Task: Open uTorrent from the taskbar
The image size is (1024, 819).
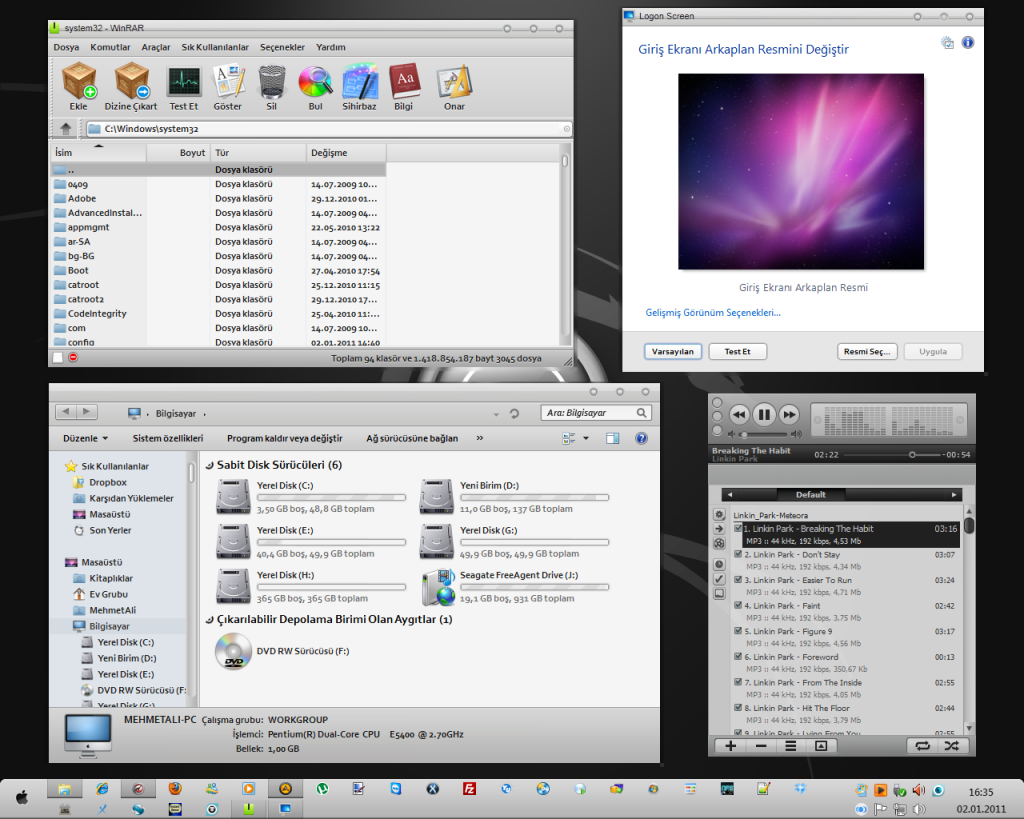Action: click(322, 789)
